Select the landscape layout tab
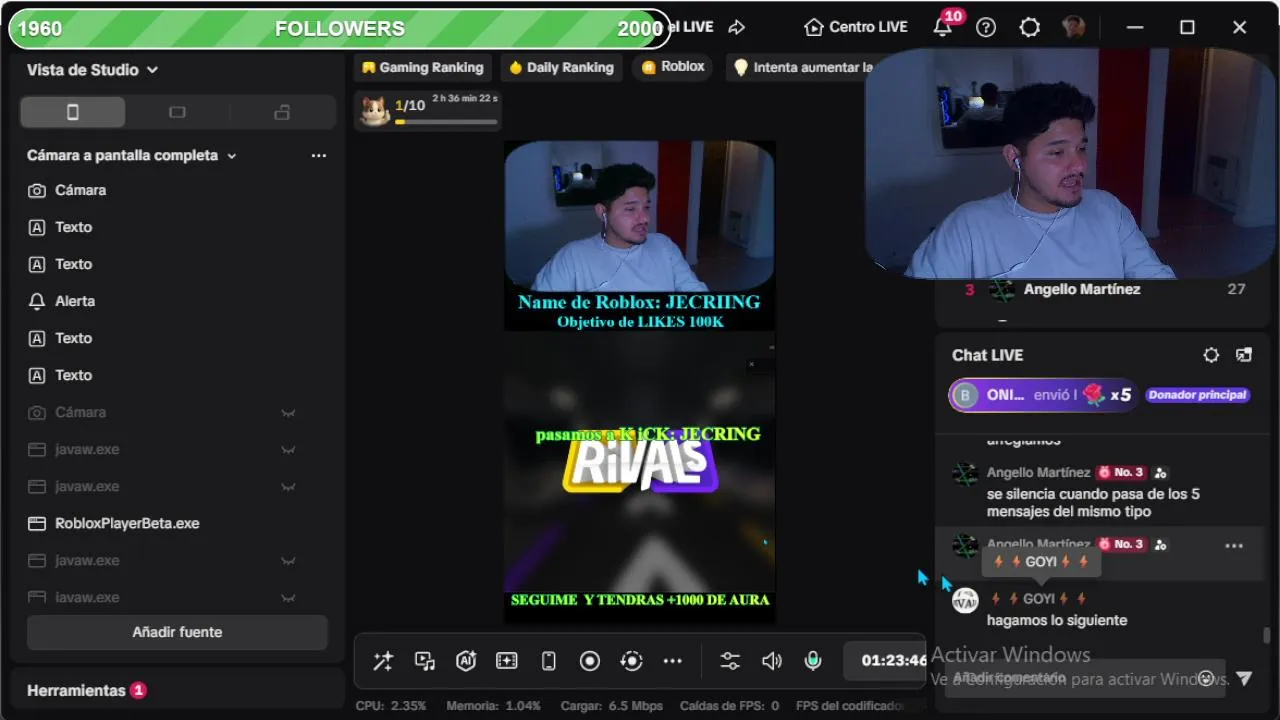Screen dimensions: 1280x720 [178, 112]
